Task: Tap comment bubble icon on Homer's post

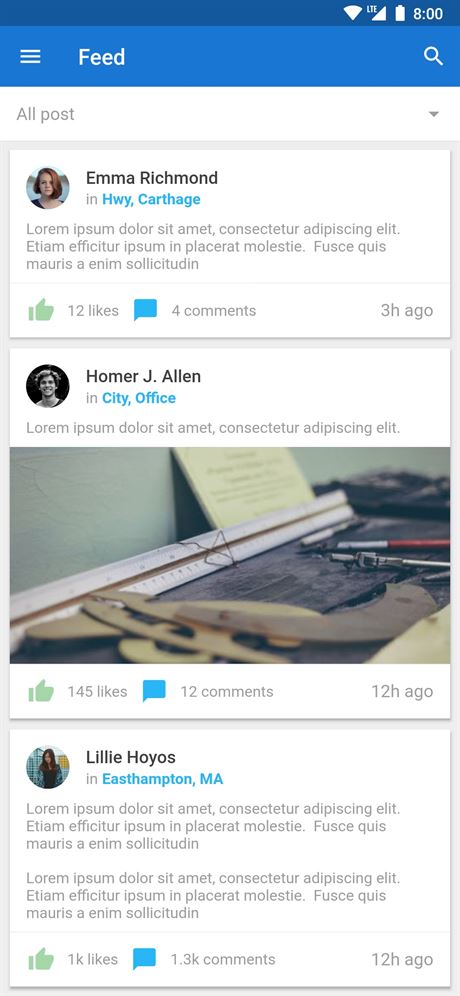Action: pos(154,691)
